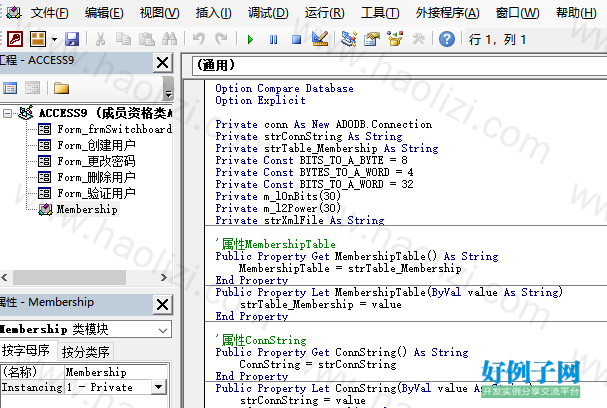Open the 外接程序(A) menu
This screenshot has width=607, height=408.
coord(448,13)
